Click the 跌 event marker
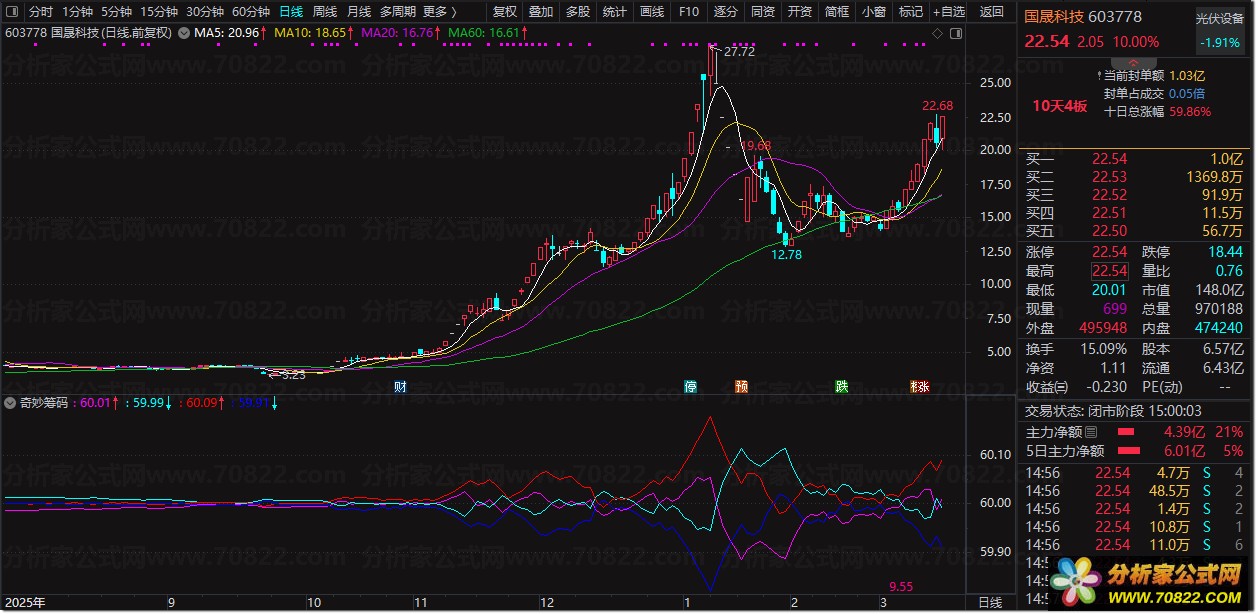 842,386
